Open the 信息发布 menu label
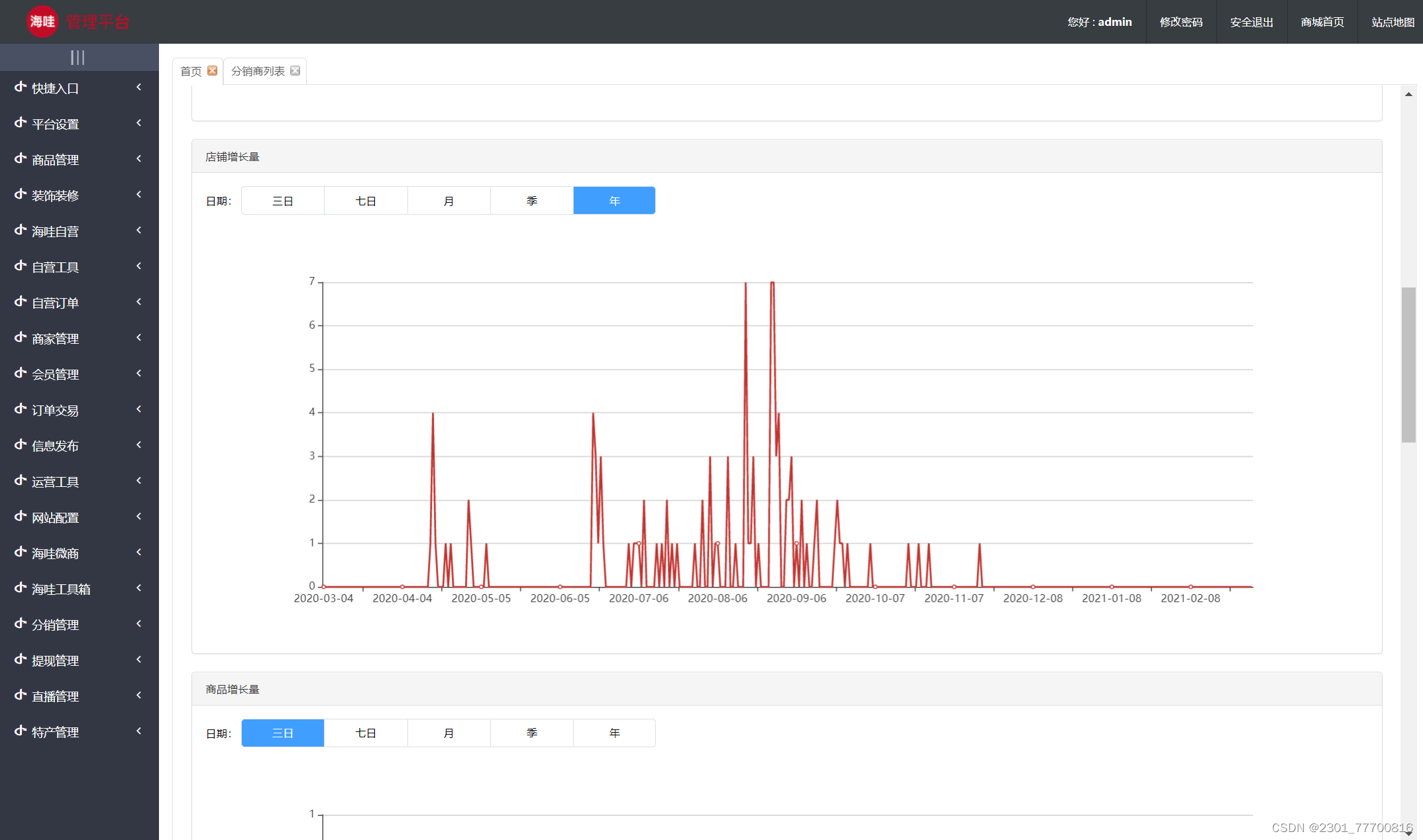The height and width of the screenshot is (840, 1423). click(55, 446)
